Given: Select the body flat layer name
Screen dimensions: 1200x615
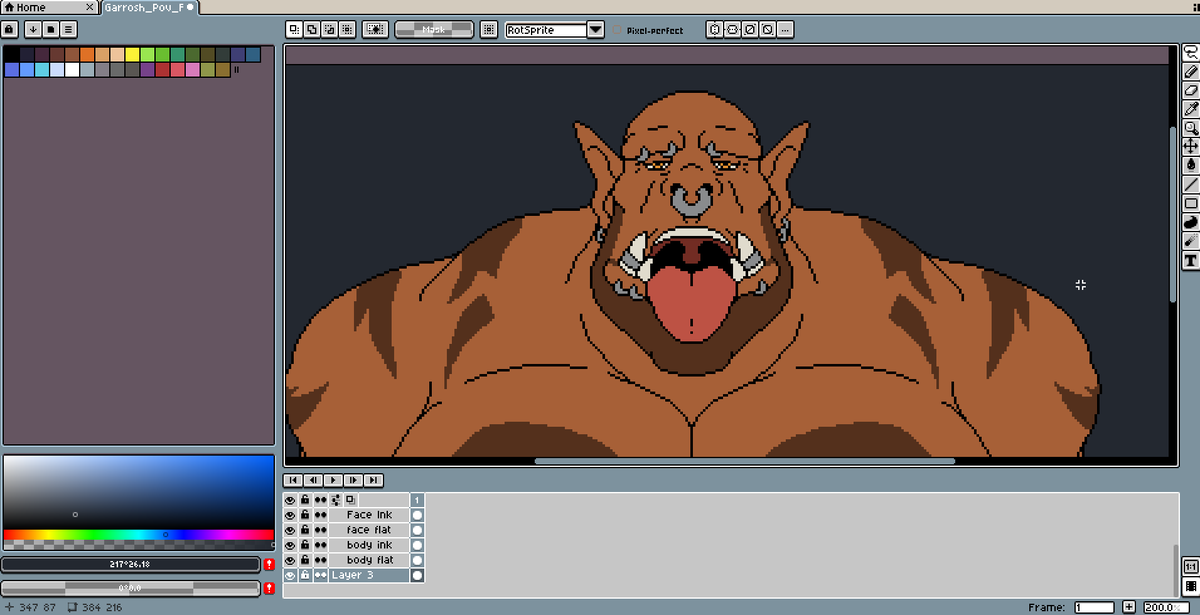Looking at the screenshot, I should tap(370, 560).
